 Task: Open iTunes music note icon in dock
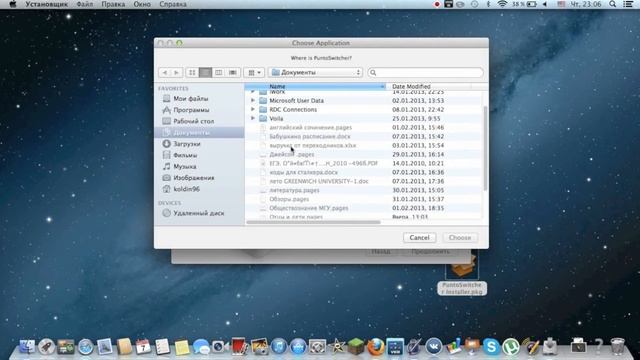[279, 347]
